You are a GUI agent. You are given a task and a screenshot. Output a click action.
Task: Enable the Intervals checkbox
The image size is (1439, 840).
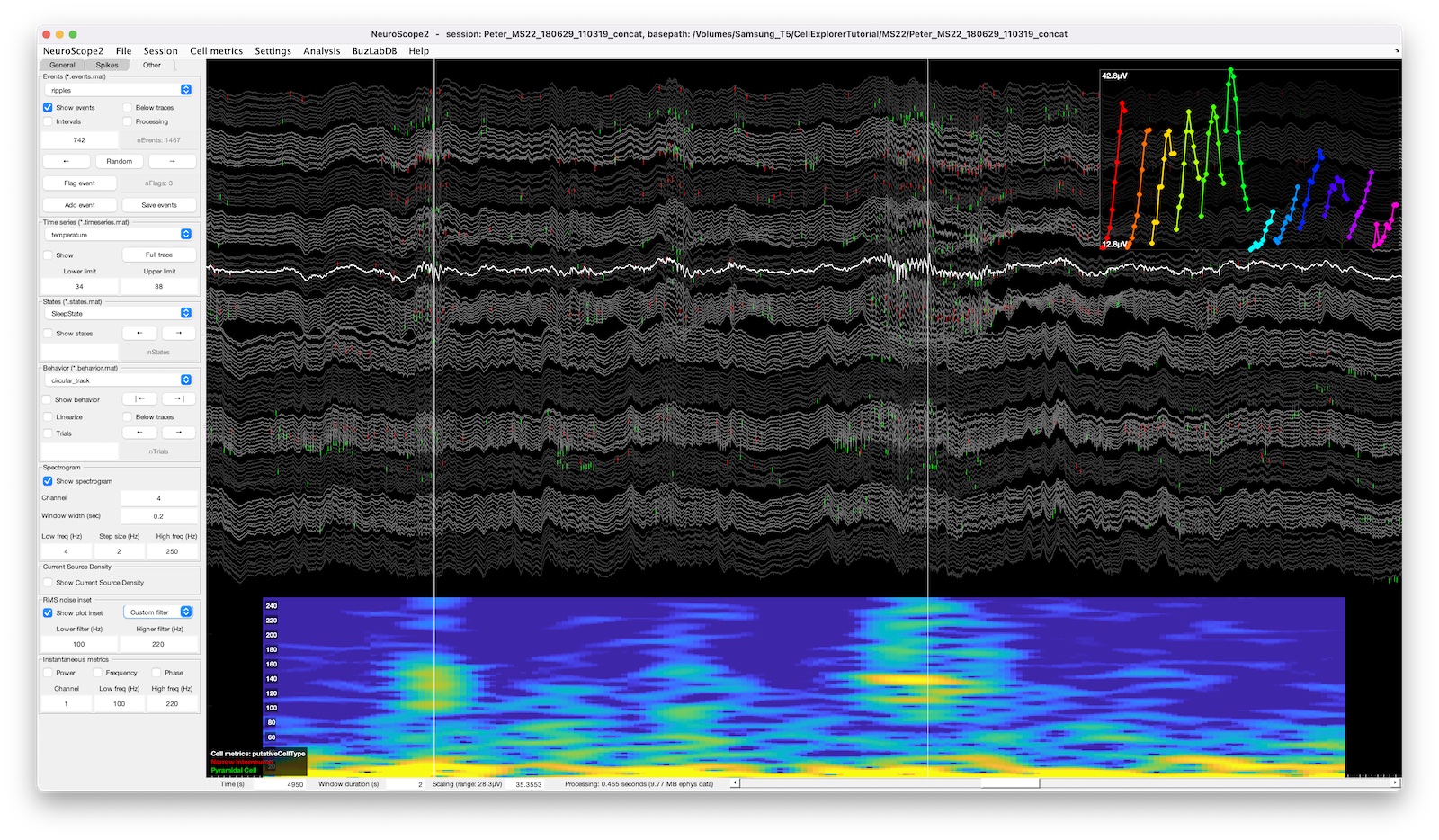48,122
